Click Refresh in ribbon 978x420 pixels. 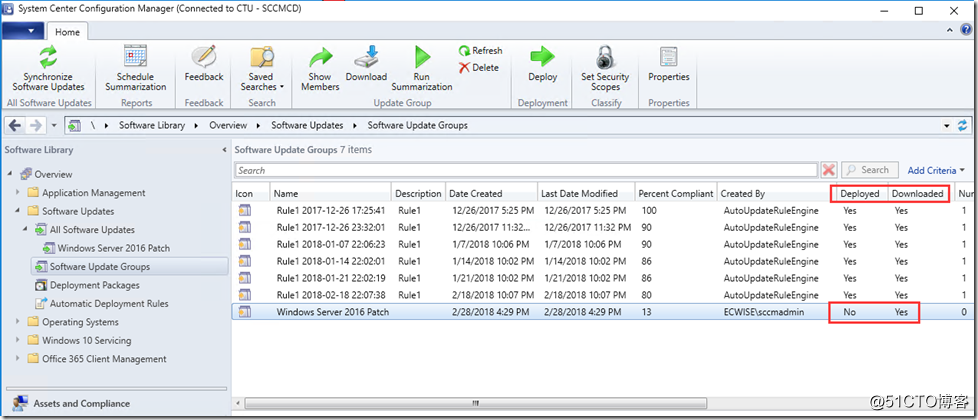click(x=480, y=51)
